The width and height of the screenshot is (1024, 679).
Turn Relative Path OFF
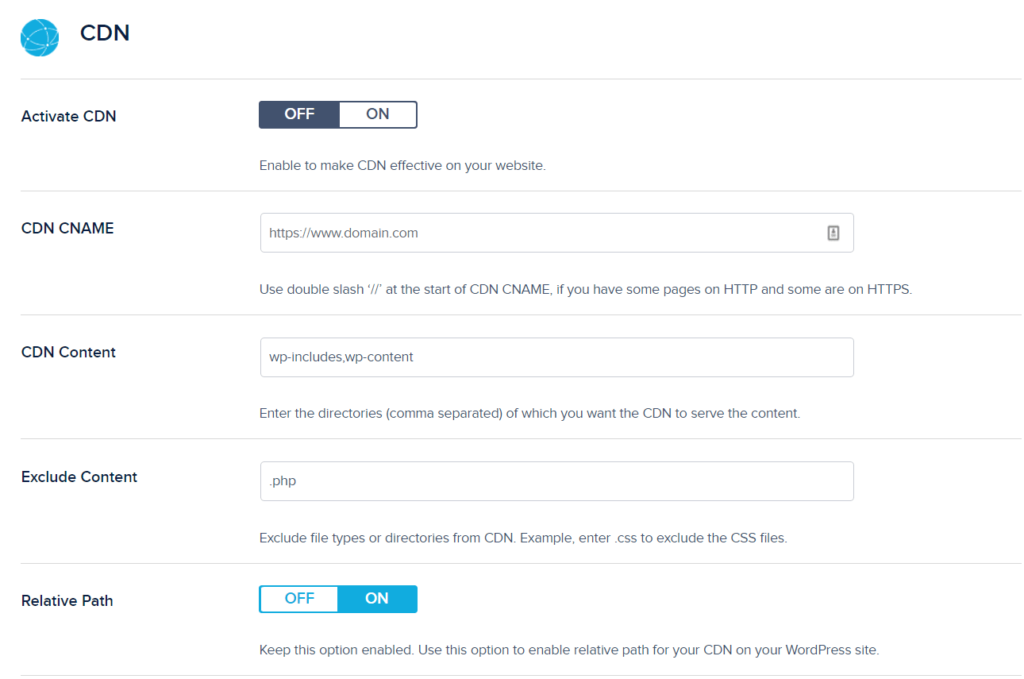299,599
